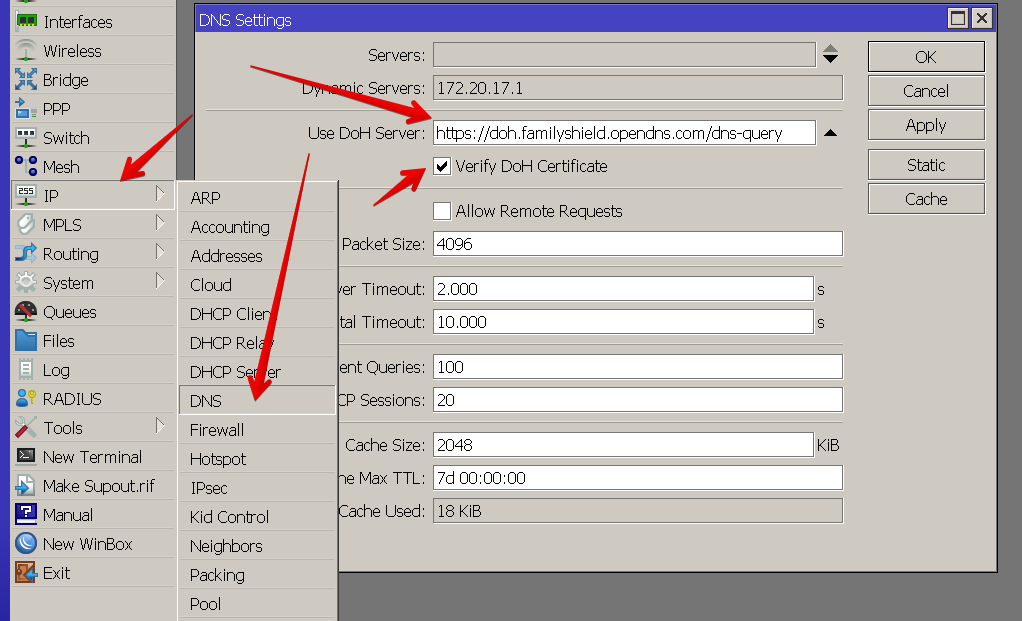This screenshot has width=1022, height=621.
Task: Open the Cache button
Action: 926,199
